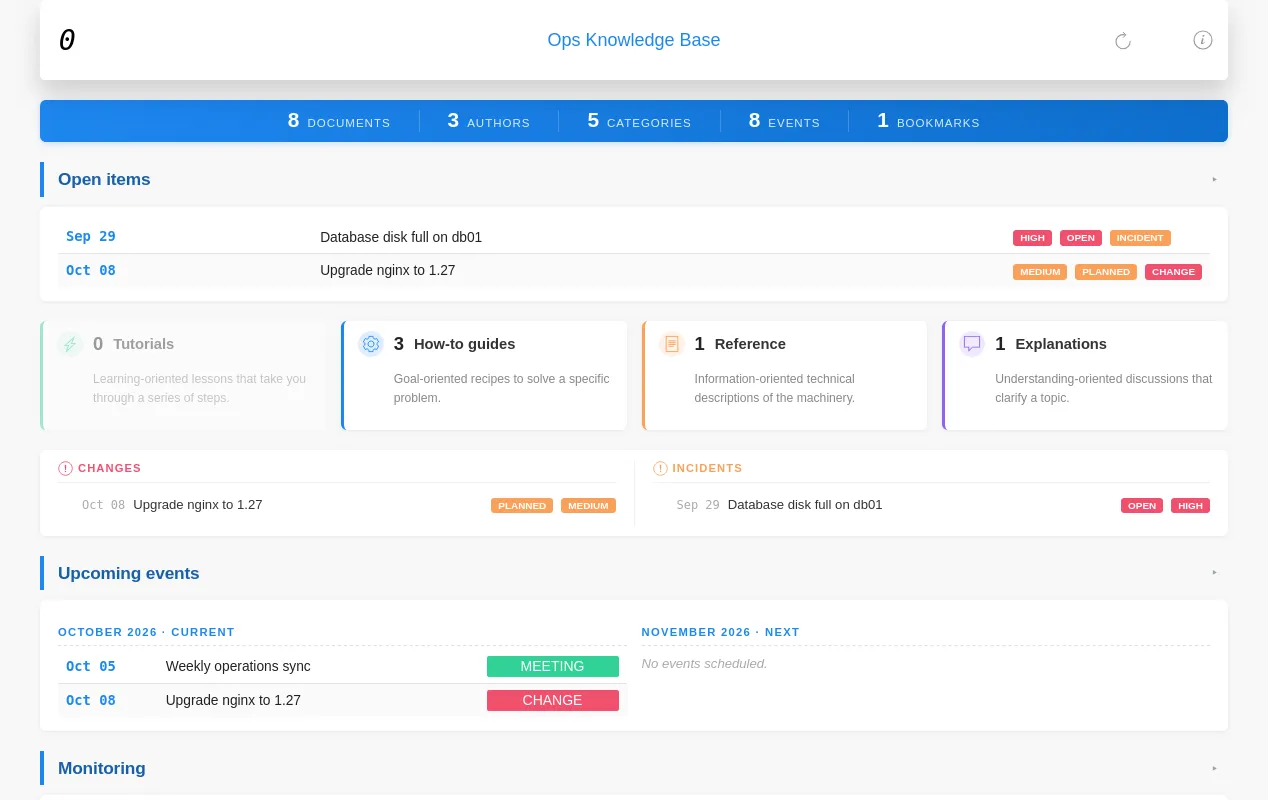
Task: Click the HIGH badge under Incidents
Action: pos(1190,506)
